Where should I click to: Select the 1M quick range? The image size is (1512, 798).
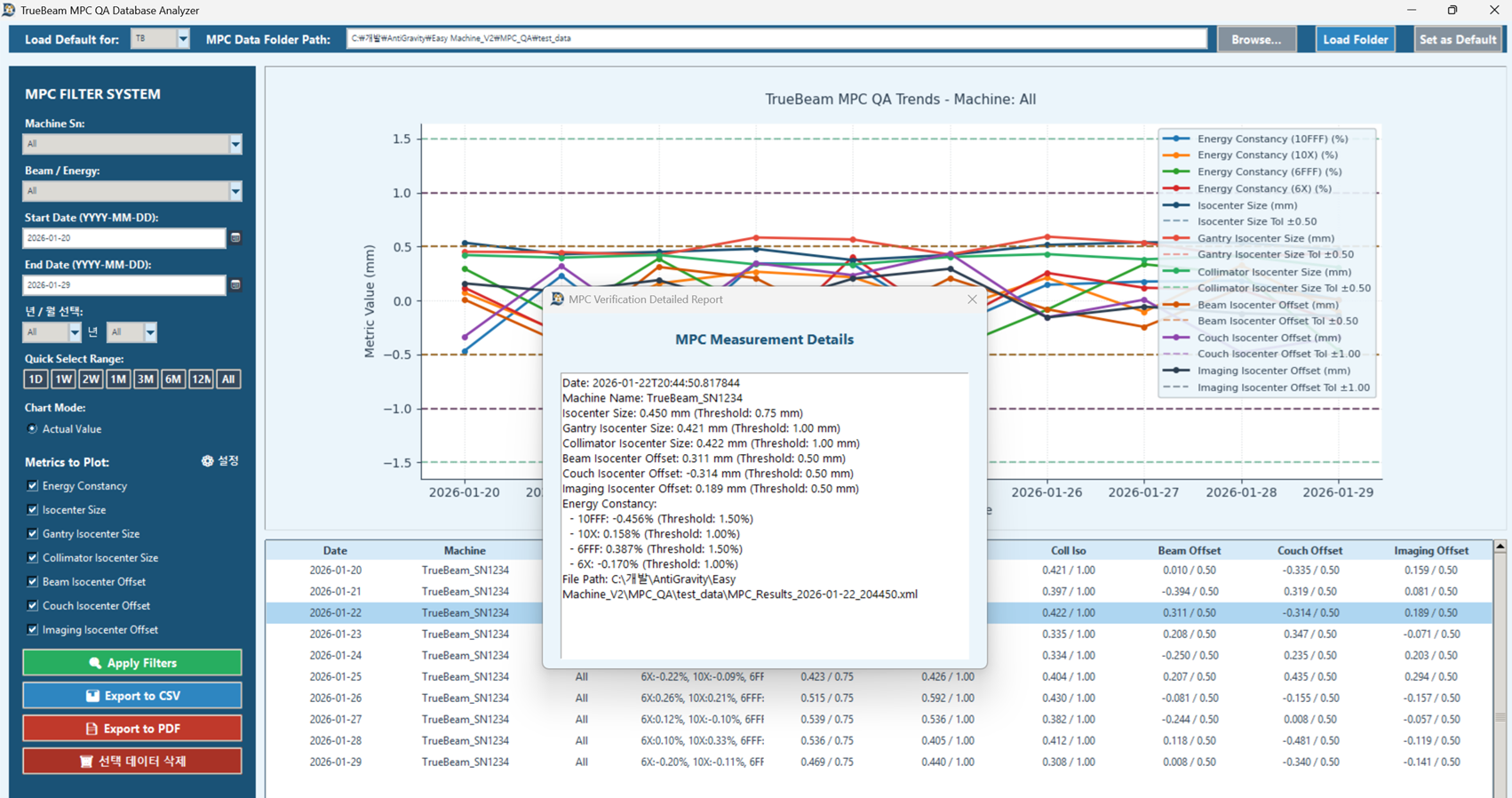[x=118, y=379]
